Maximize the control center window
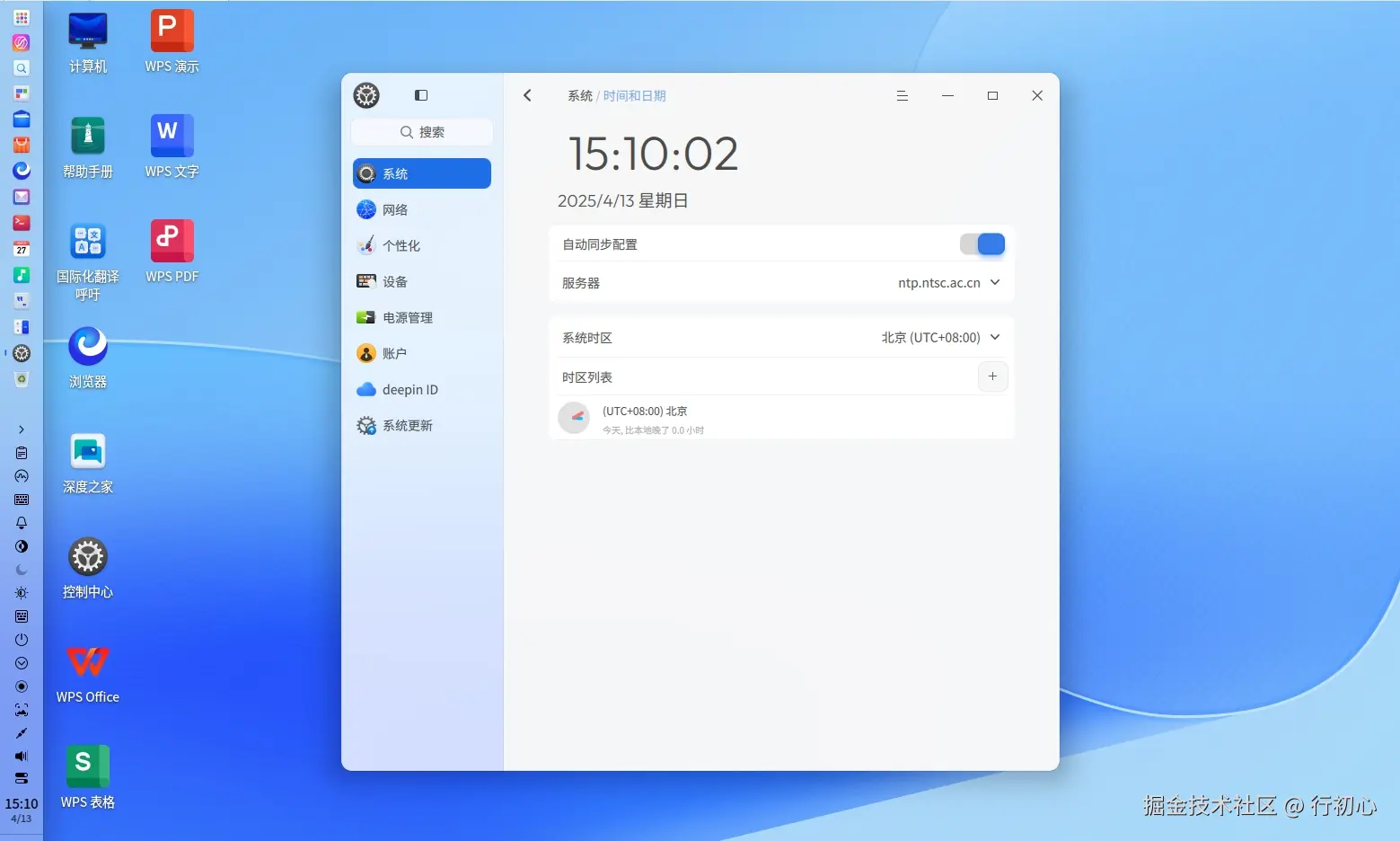Image resolution: width=1400 pixels, height=841 pixels. (992, 95)
